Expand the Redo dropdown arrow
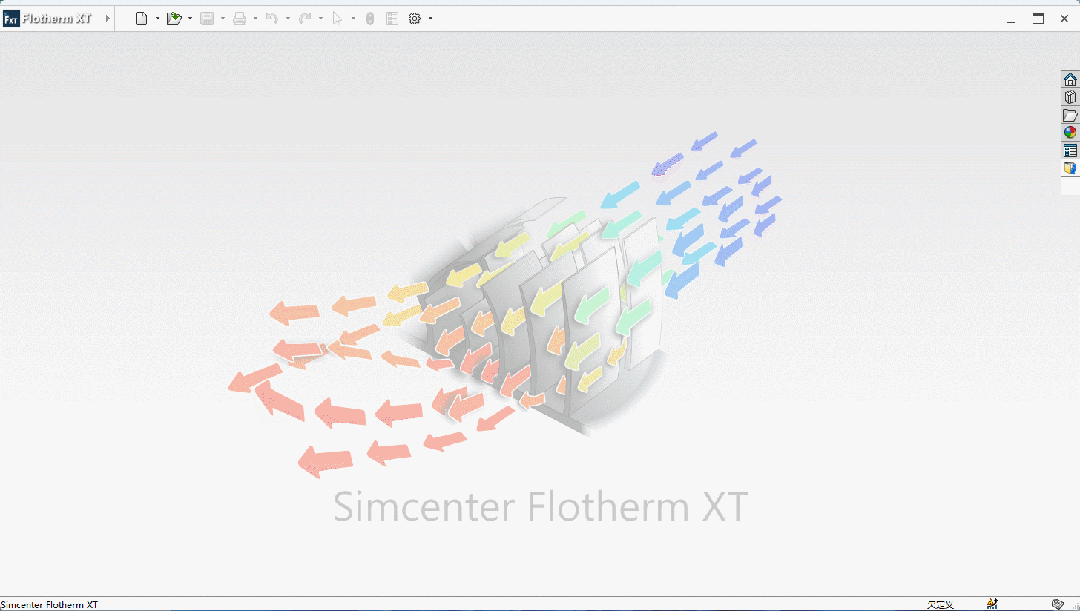Image resolution: width=1080 pixels, height=611 pixels. [x=321, y=19]
